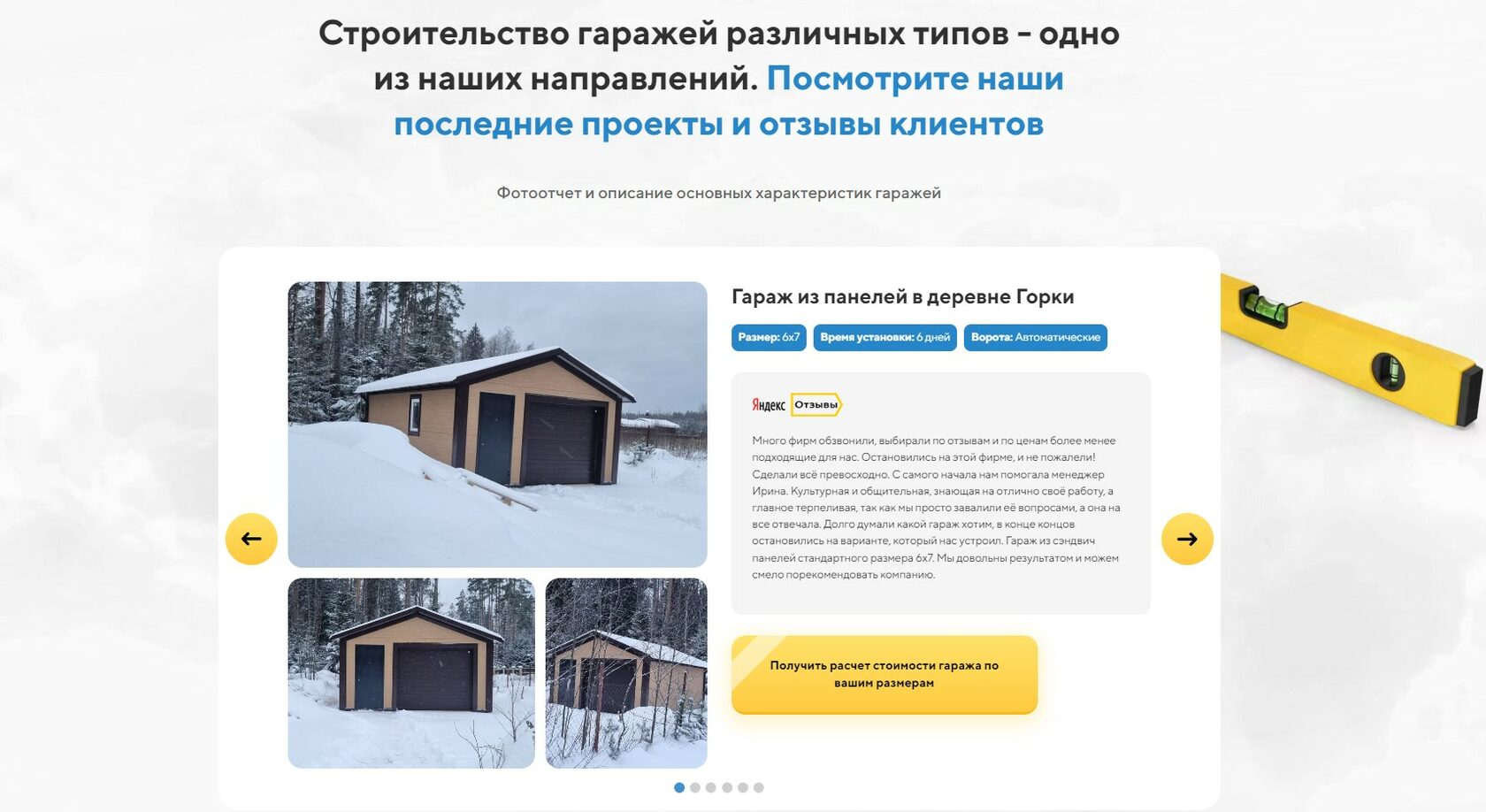Jump to the fifth carousel dot
The image size is (1486, 812).
click(743, 787)
